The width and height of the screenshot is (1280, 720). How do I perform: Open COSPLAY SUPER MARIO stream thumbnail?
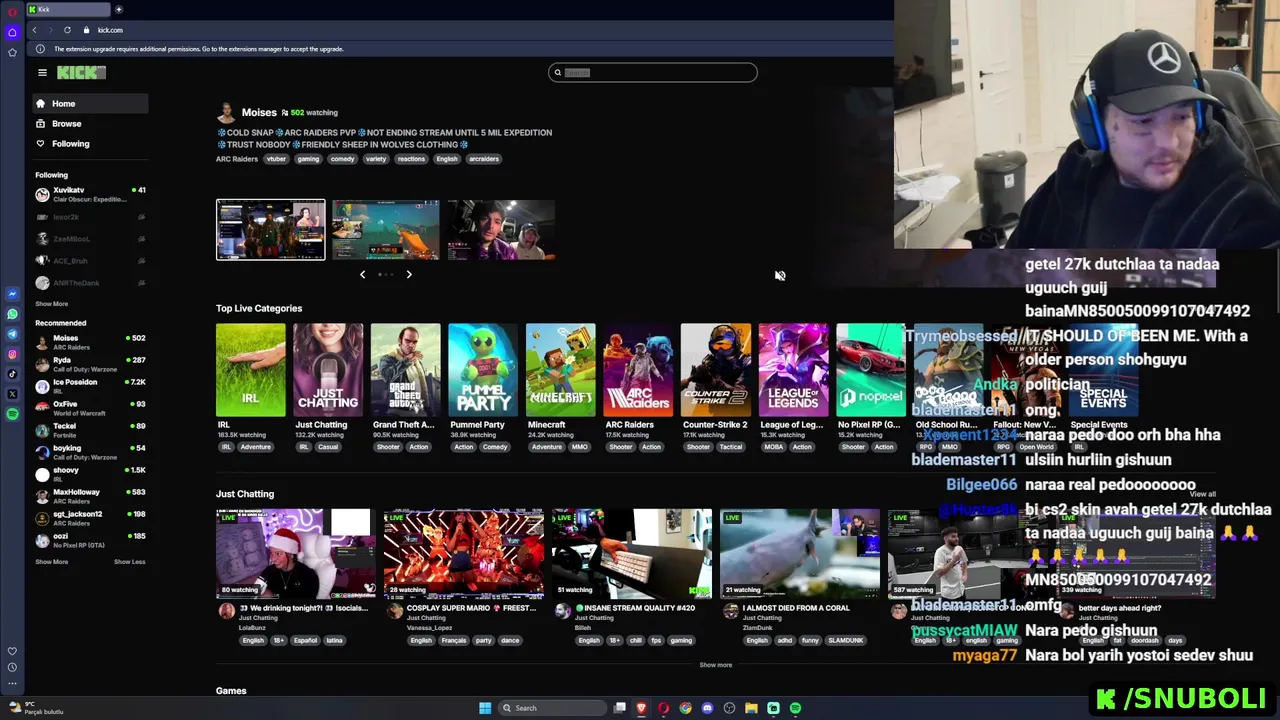464,553
